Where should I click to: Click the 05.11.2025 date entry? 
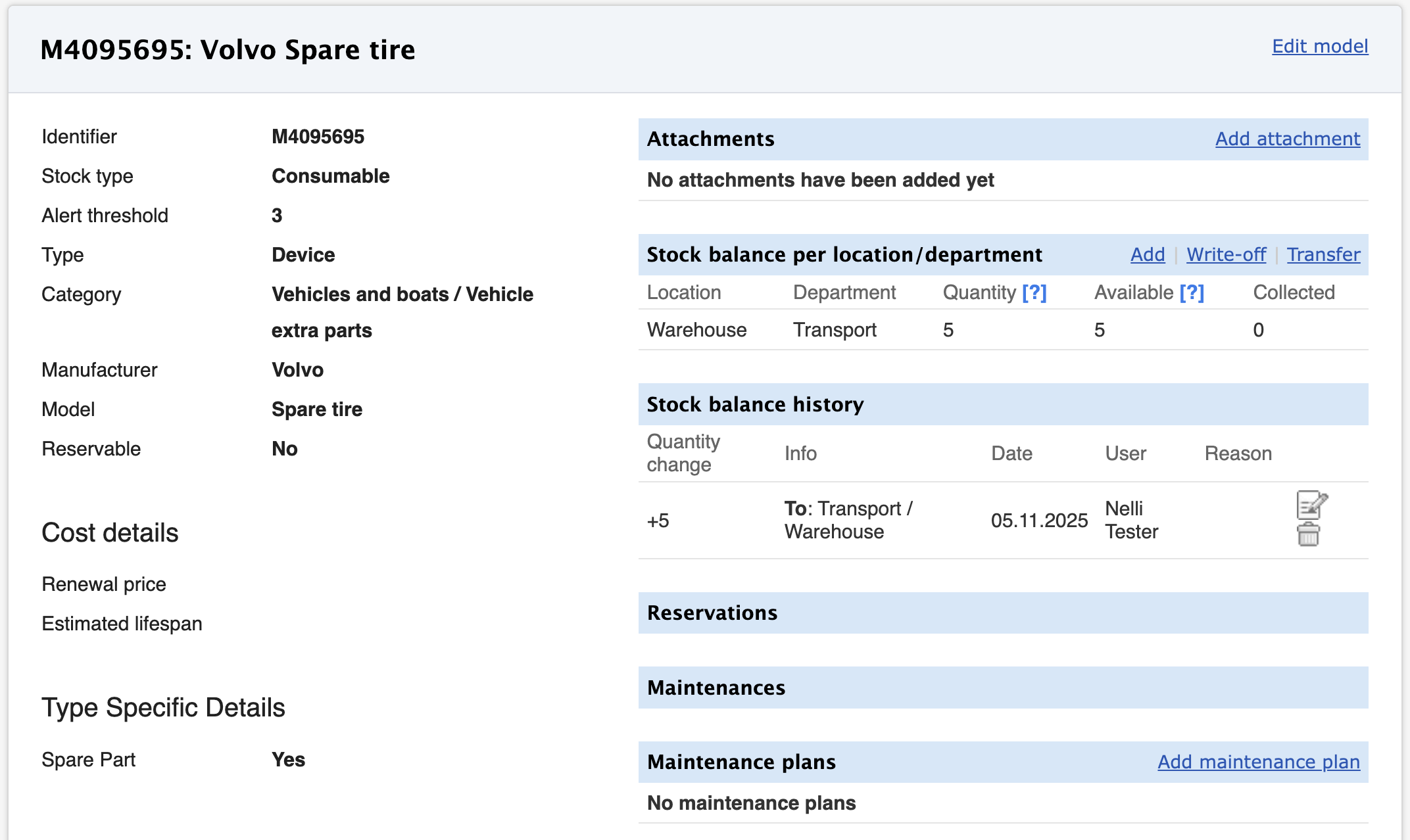tap(1039, 521)
